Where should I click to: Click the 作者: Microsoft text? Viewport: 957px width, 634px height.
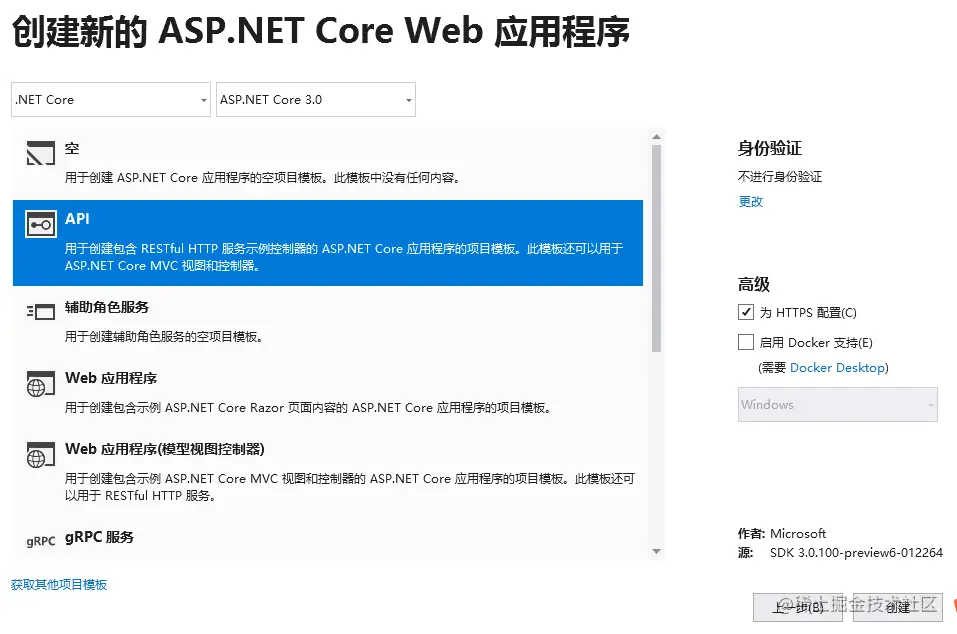(782, 533)
